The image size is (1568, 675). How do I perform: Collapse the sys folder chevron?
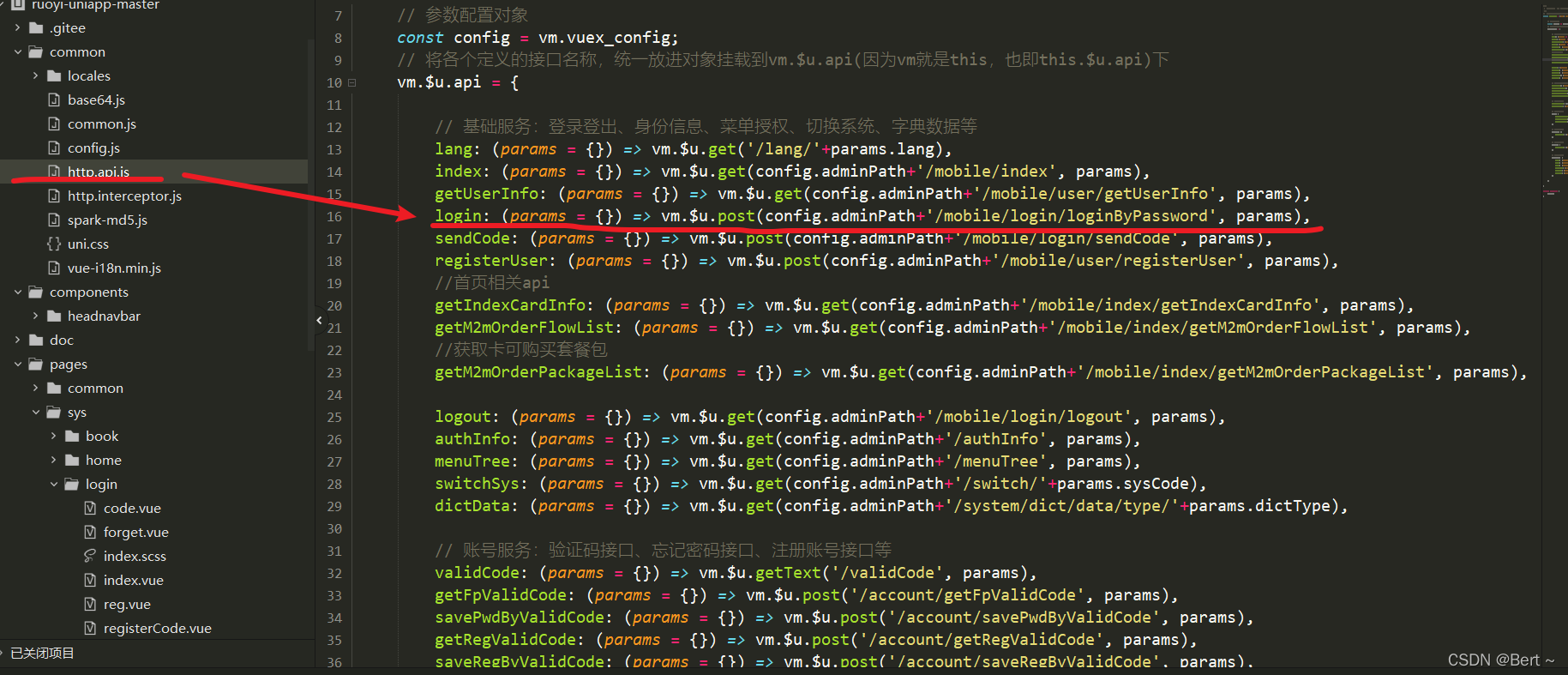pos(35,413)
